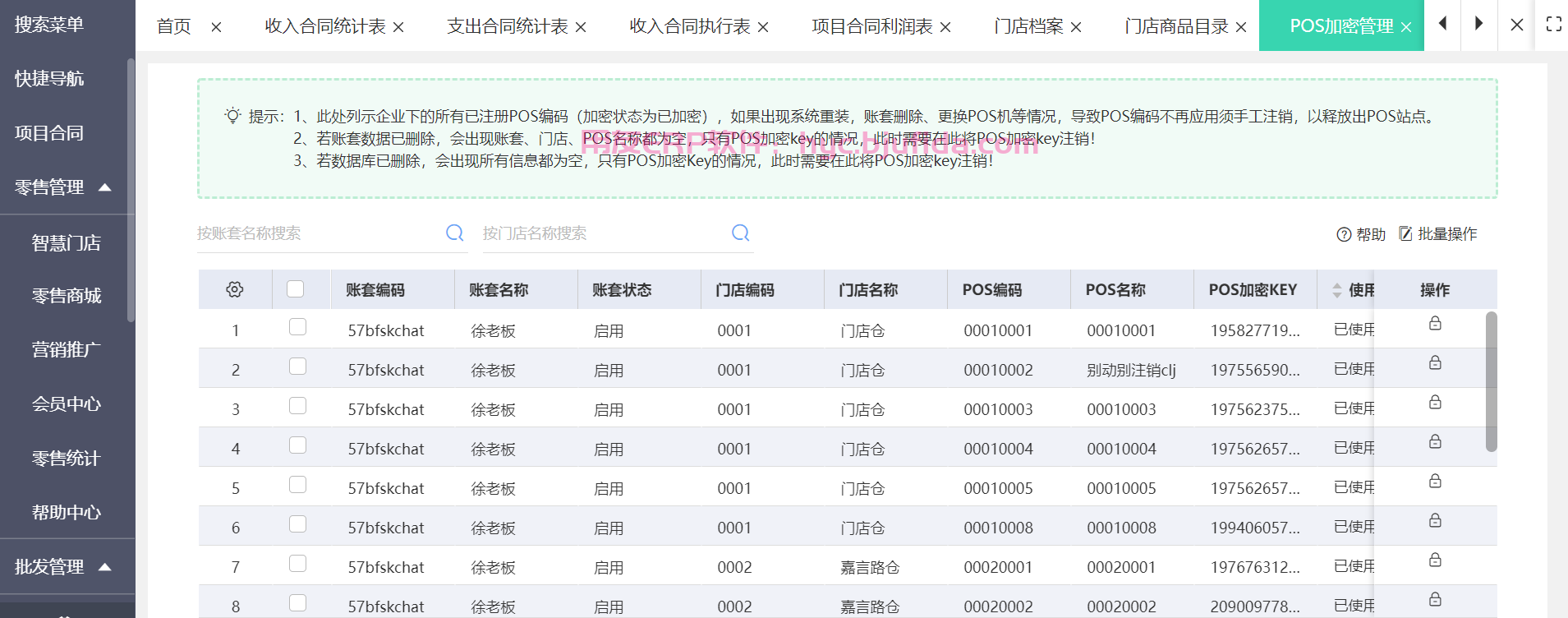Click POS name cell 别动别注销clj
This screenshot has height=618, width=1568.
click(x=1132, y=370)
